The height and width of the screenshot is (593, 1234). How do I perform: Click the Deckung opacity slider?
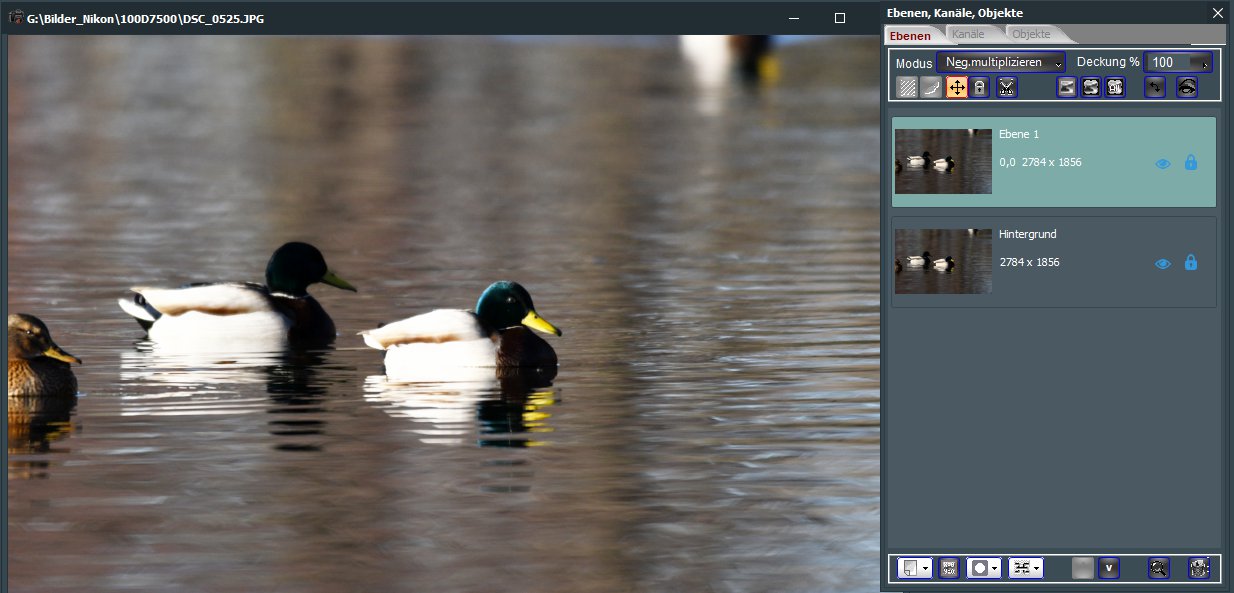(1178, 62)
